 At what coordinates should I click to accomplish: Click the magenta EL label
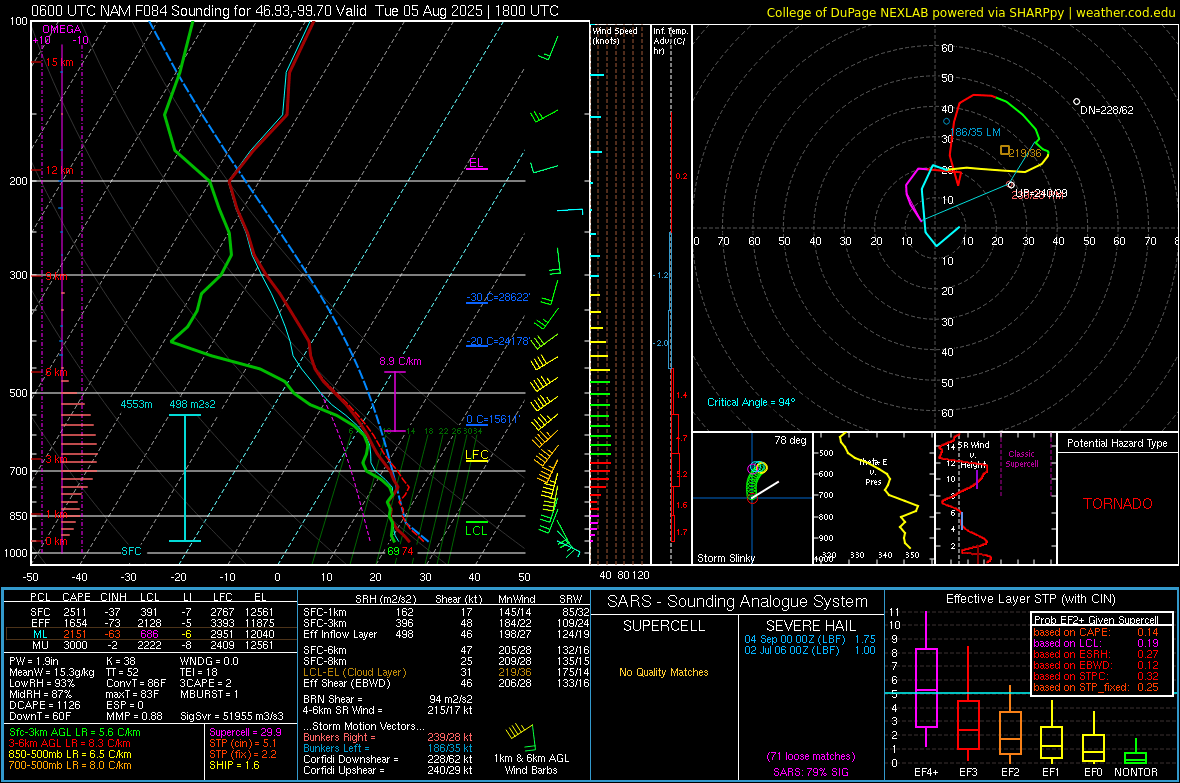click(476, 163)
